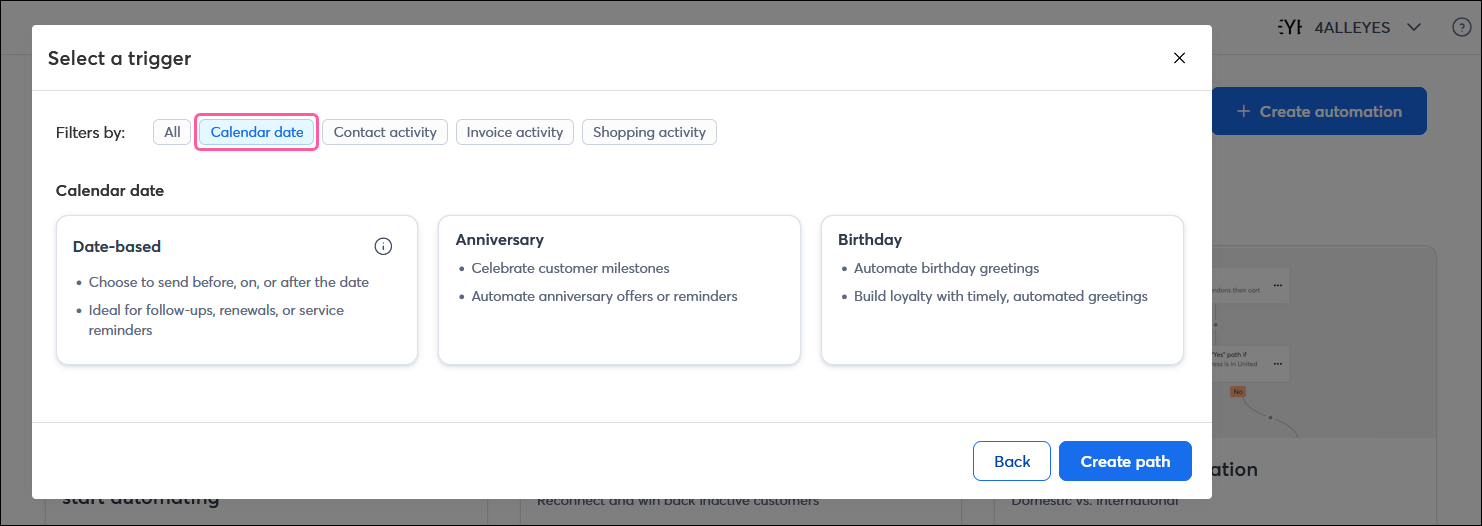
Task: Click the 'Calendar date' section heading
Action: point(110,190)
